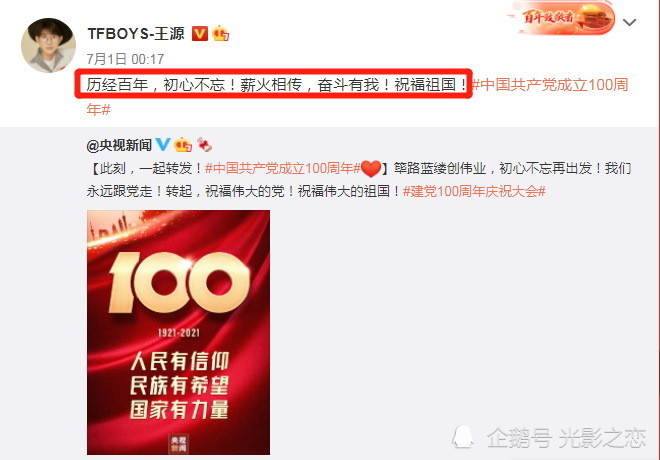Open #中国共产党成立100周年# hashtag in reposted text
This screenshot has width=660, height=460.
(x=282, y=168)
